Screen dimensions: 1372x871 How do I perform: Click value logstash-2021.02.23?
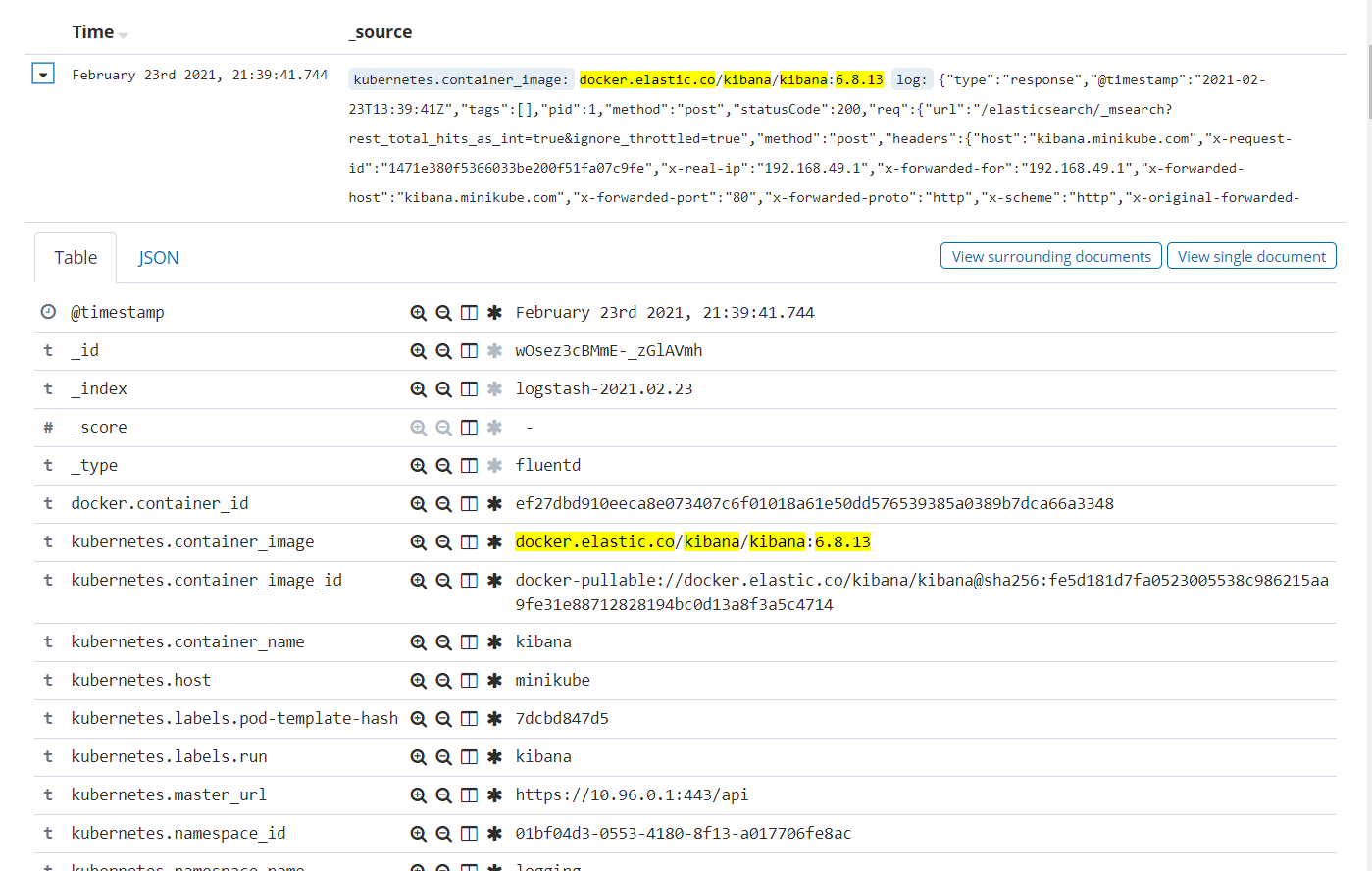click(604, 389)
